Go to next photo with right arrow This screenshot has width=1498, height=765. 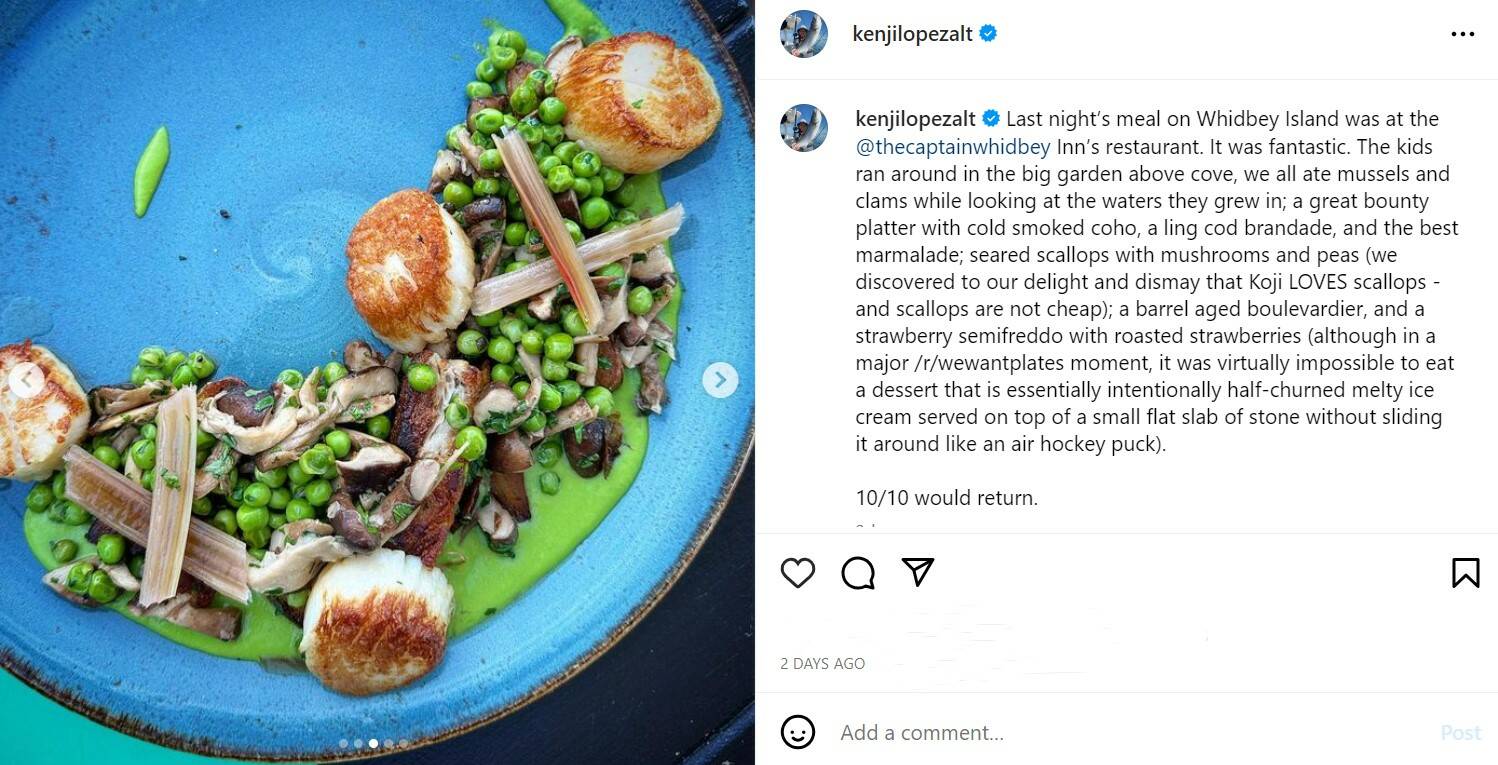(720, 380)
